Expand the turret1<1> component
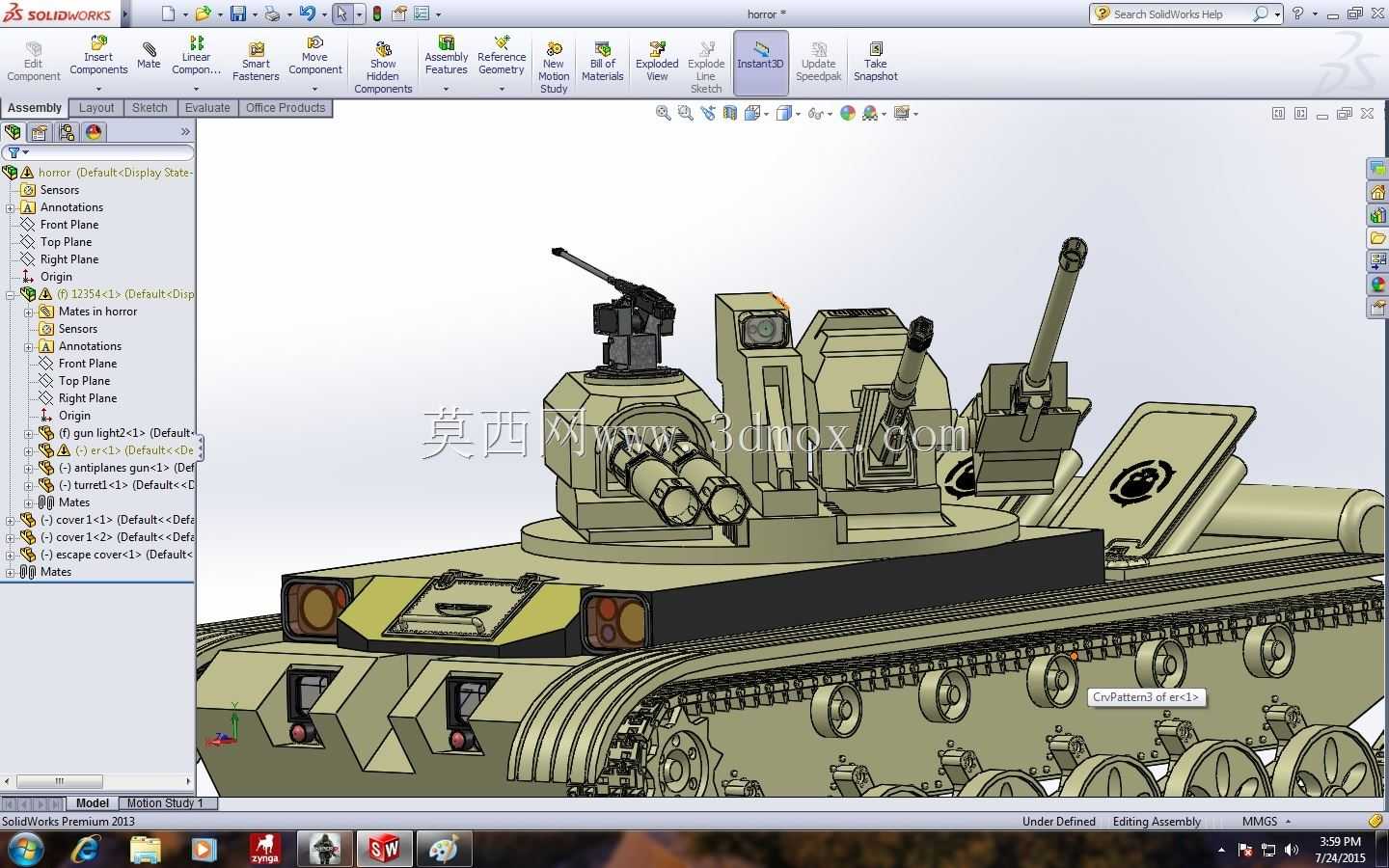Screen dimensions: 1389x868 [x=29, y=485]
